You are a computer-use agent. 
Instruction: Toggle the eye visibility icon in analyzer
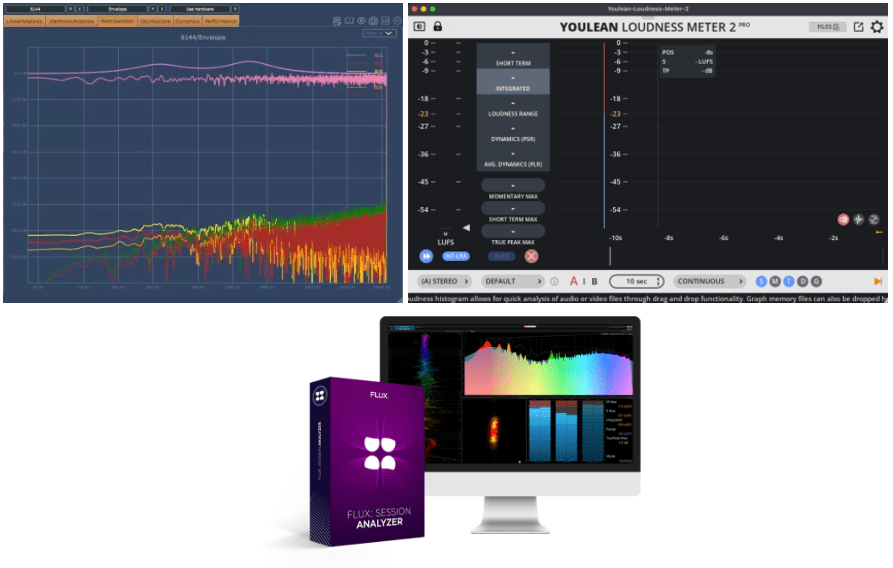tap(361, 21)
